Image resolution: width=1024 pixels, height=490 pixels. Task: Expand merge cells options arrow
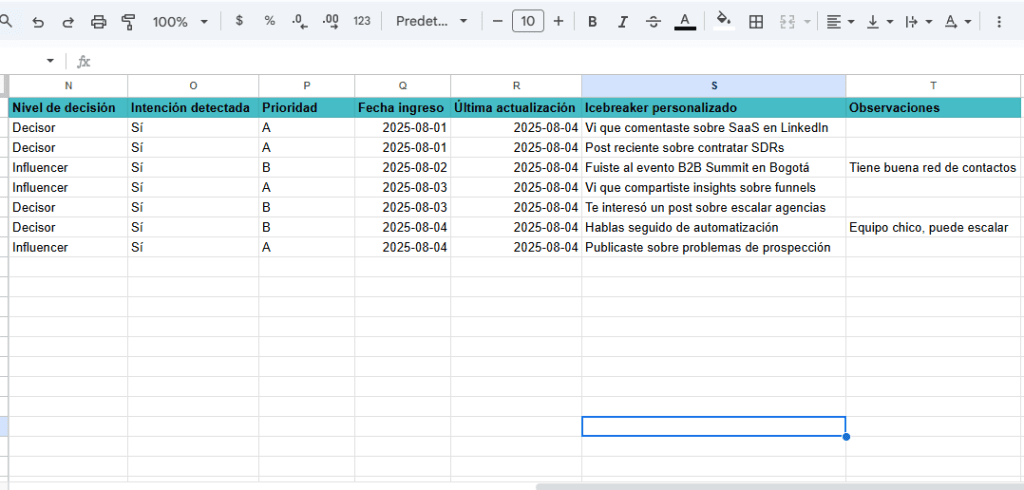click(x=807, y=22)
